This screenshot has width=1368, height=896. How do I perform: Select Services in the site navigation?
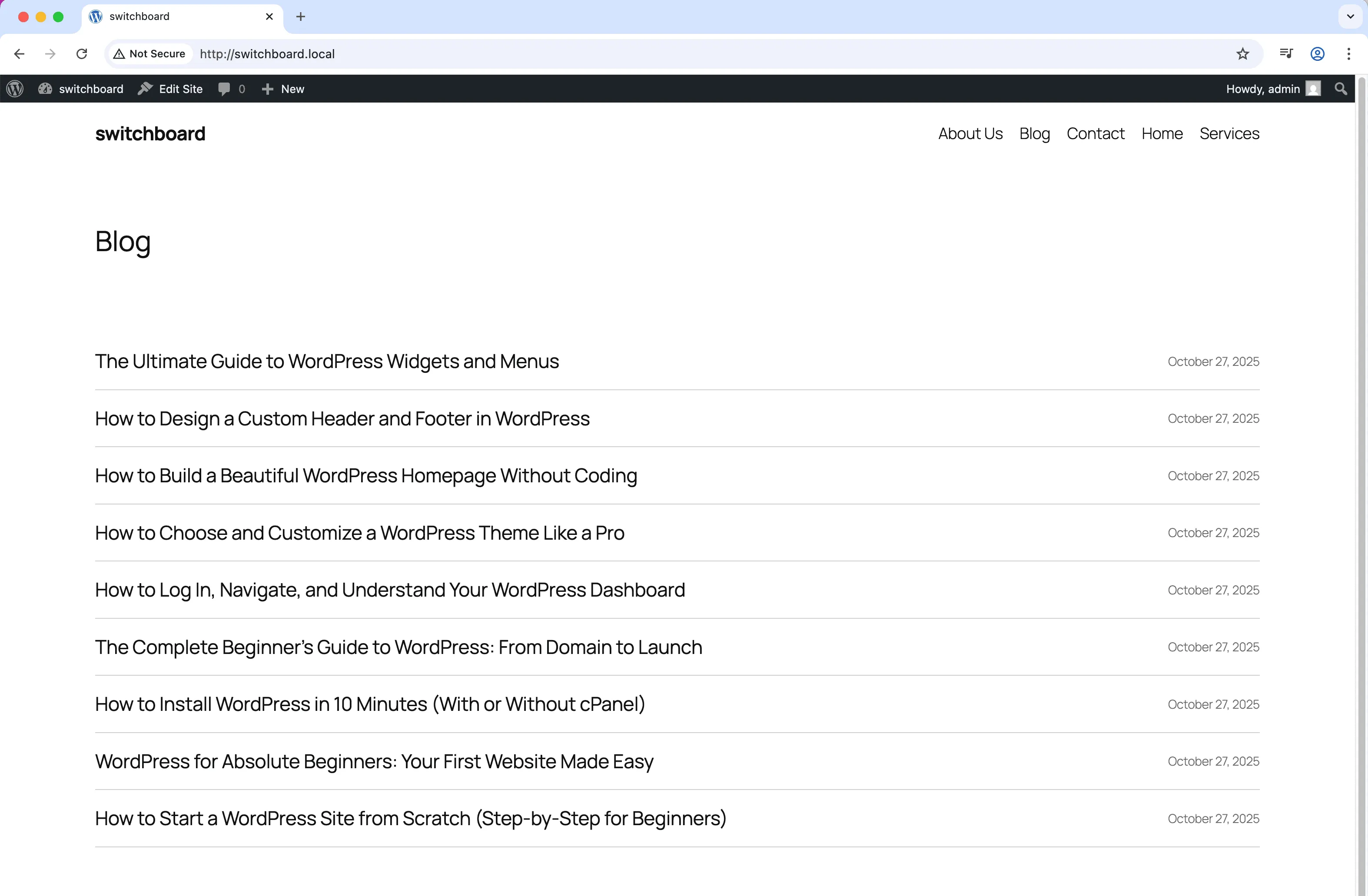(1229, 133)
